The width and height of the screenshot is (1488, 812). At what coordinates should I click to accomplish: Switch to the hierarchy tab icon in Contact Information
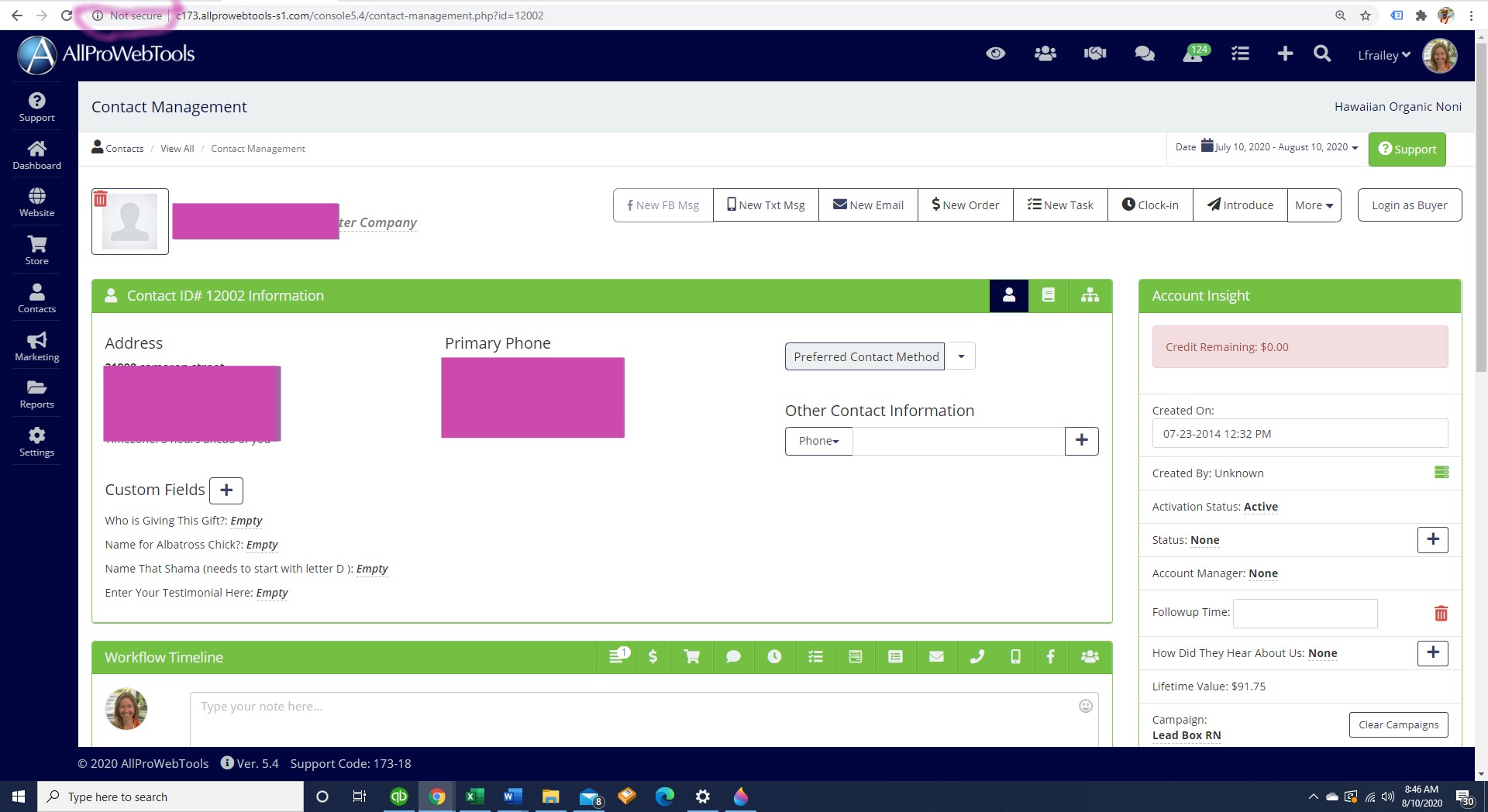coord(1090,296)
